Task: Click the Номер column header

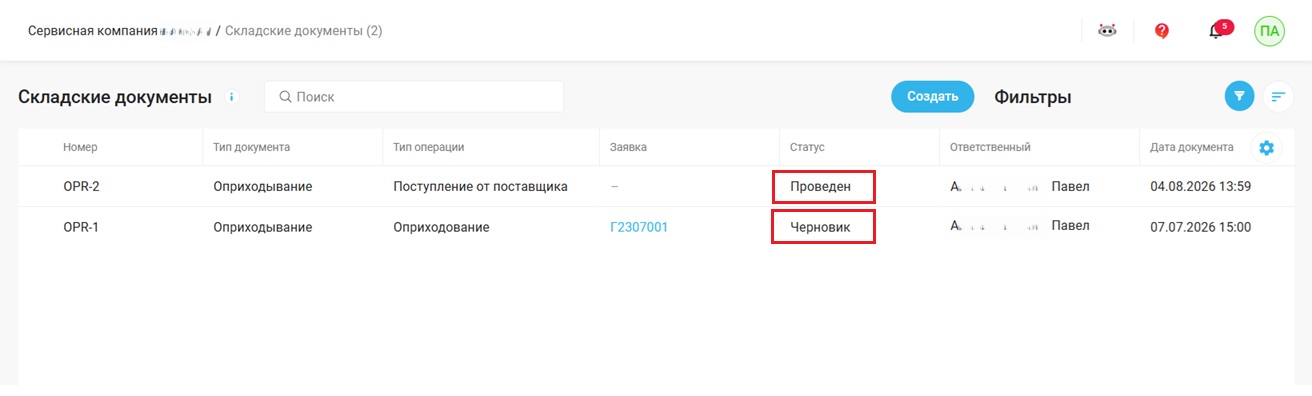Action: point(80,147)
